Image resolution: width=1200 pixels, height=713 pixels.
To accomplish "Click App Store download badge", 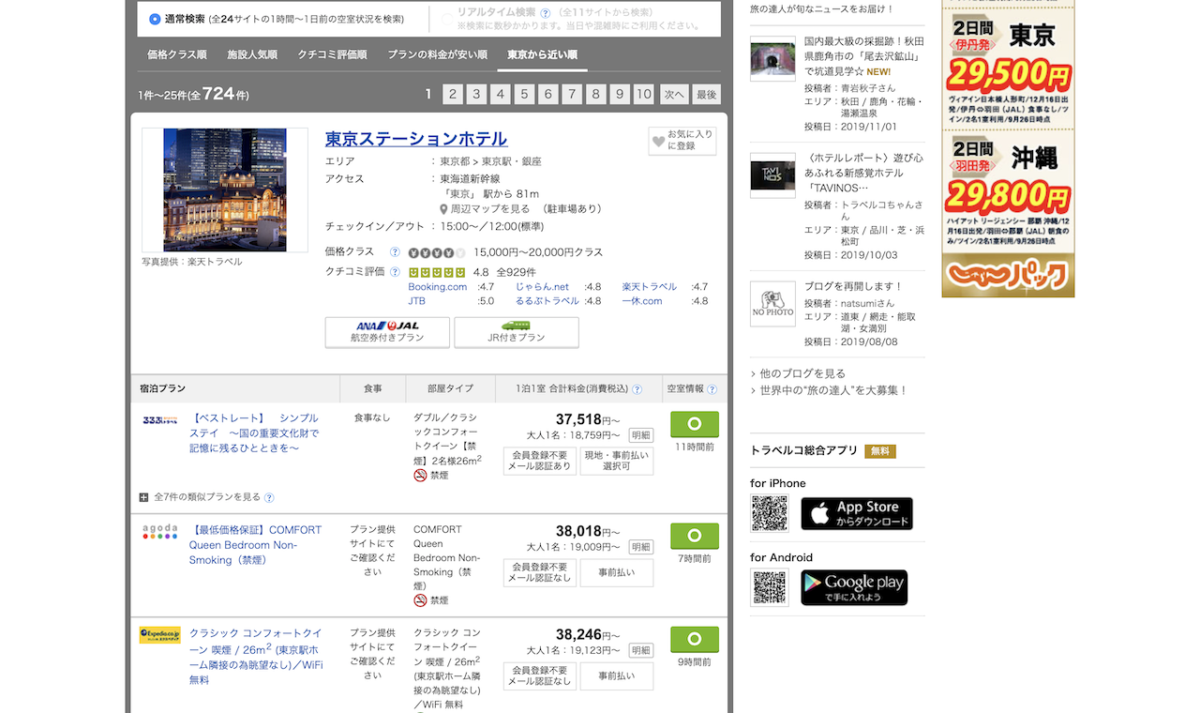I will [857, 514].
